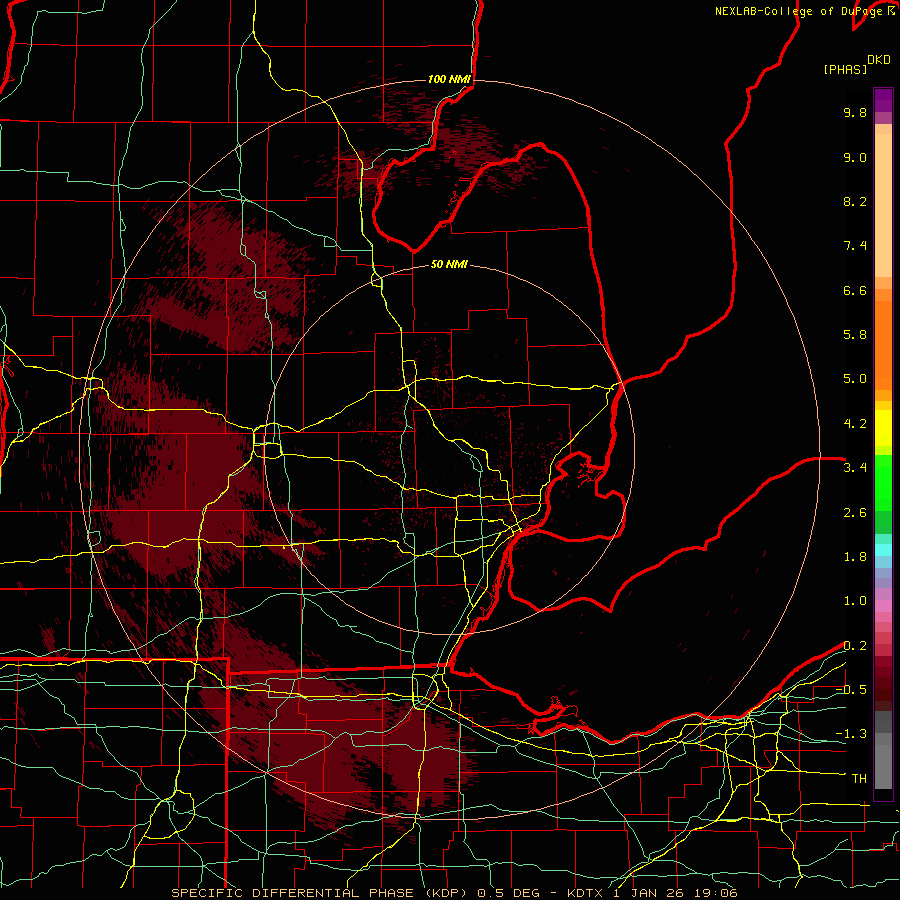Viewport: 900px width, 900px height.
Task: Click the pink color bar segment
Action: point(883,606)
